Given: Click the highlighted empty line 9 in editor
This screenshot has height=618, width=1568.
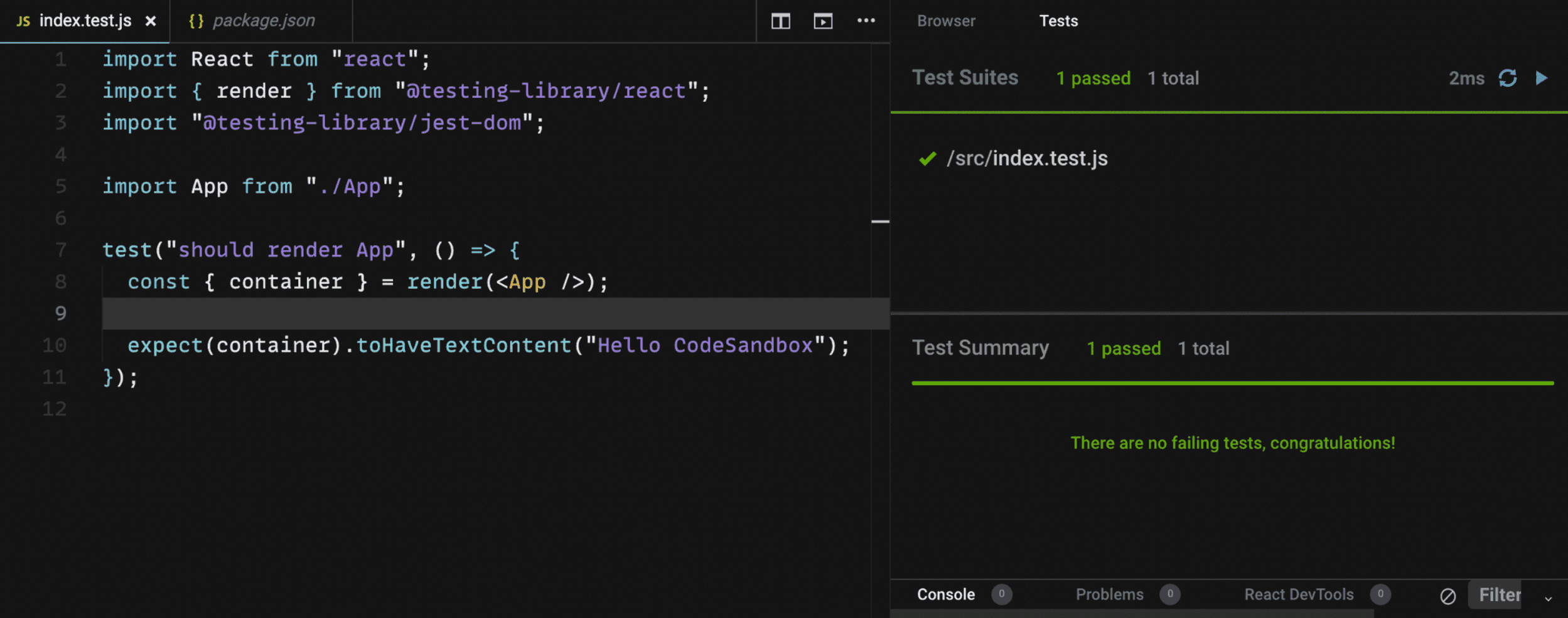Looking at the screenshot, I should click(495, 313).
